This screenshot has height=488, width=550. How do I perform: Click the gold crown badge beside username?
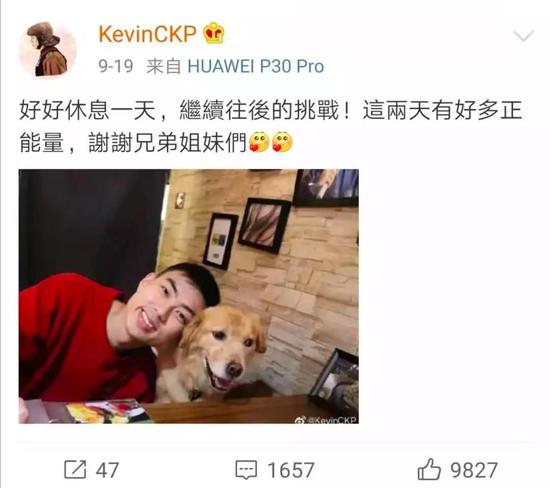click(214, 33)
